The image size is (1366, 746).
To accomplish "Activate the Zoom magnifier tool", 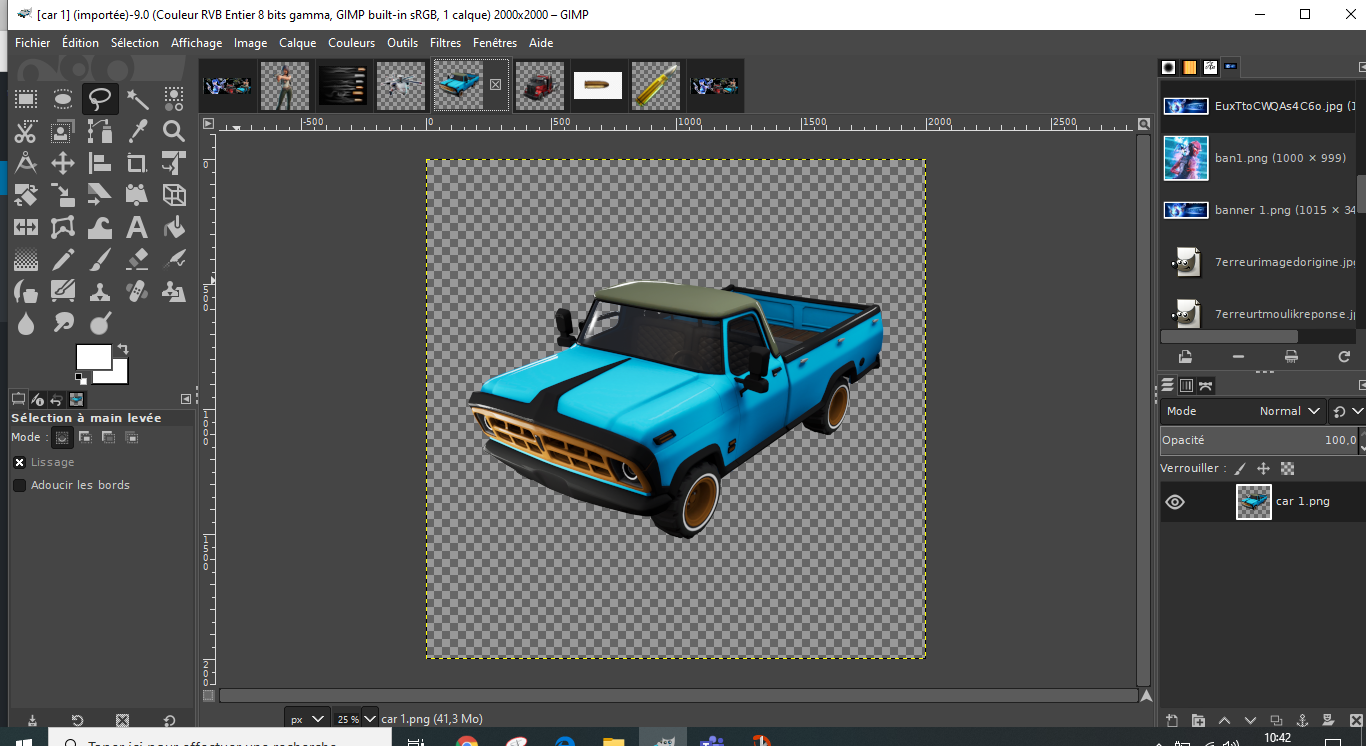I will tap(174, 131).
